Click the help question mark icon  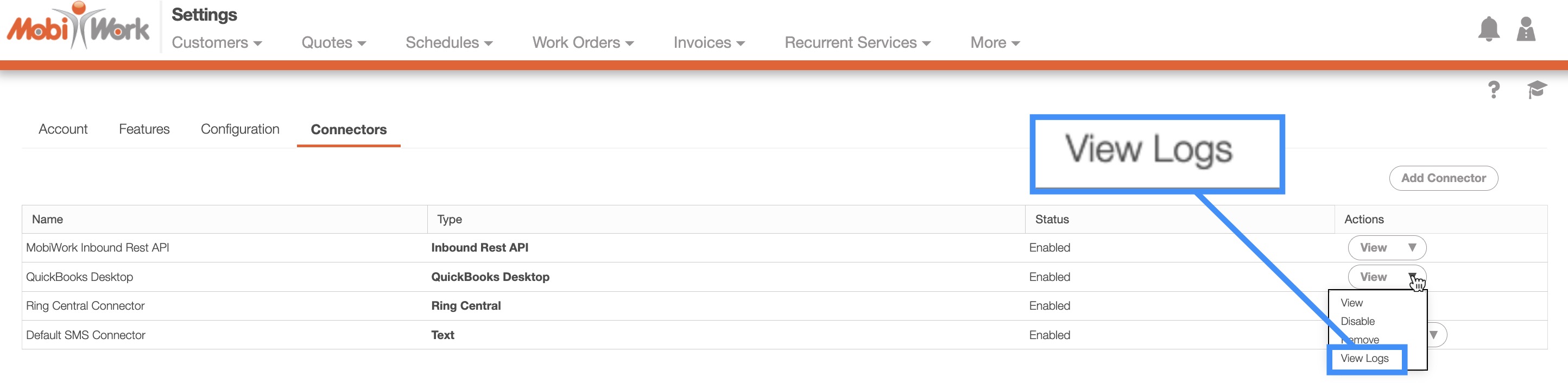click(1493, 90)
